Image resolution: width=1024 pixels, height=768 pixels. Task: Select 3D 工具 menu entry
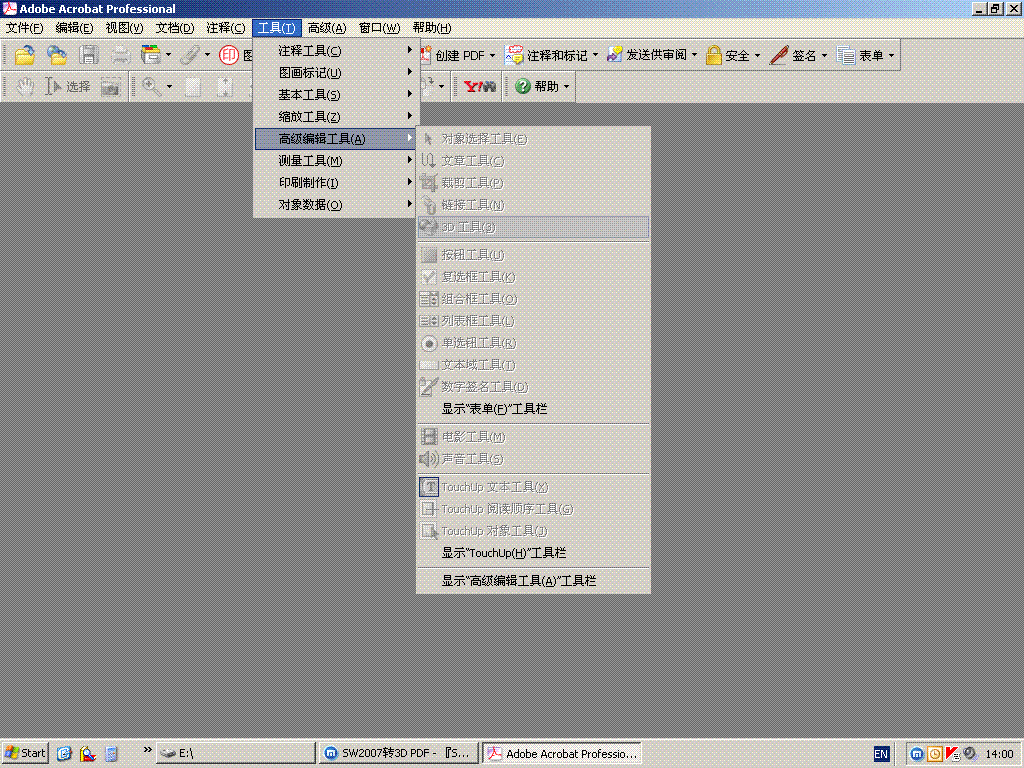click(x=533, y=227)
